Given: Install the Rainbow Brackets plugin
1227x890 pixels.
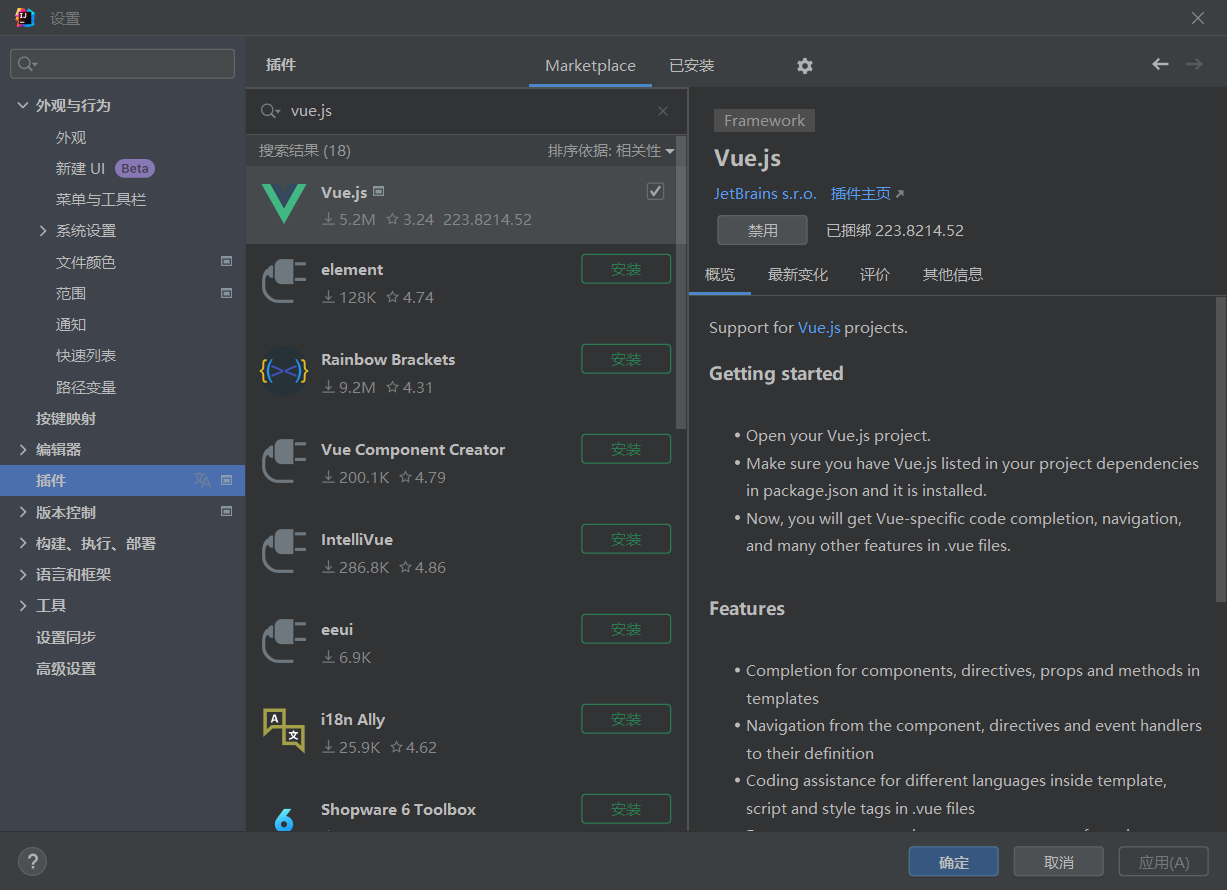Looking at the screenshot, I should [x=626, y=359].
